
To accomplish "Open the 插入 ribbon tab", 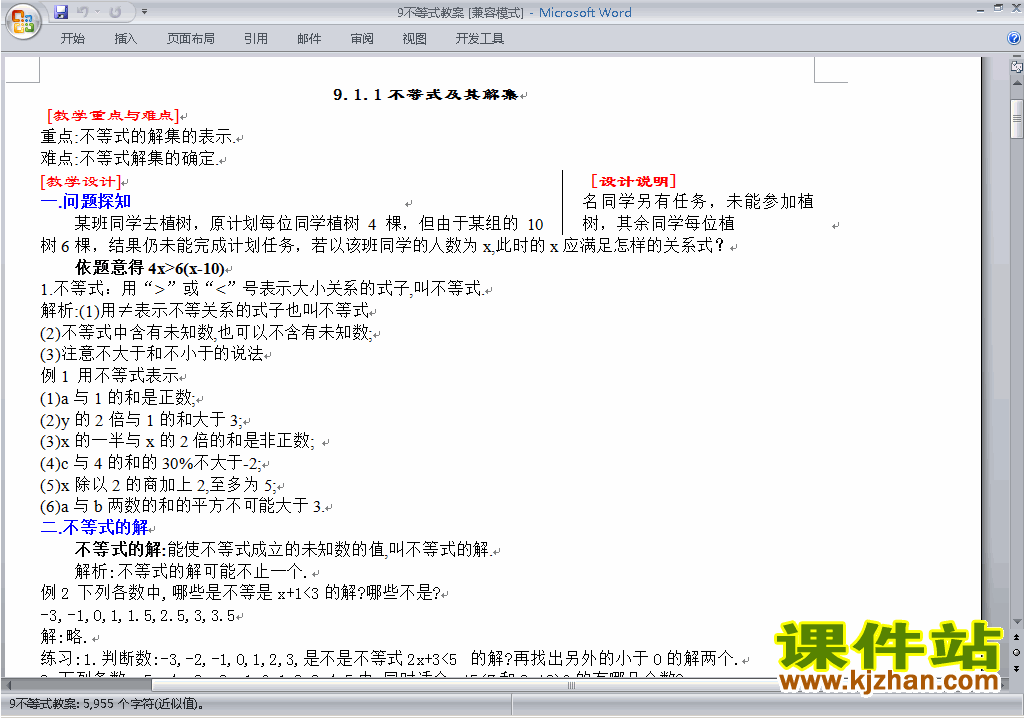I will click(x=125, y=39).
